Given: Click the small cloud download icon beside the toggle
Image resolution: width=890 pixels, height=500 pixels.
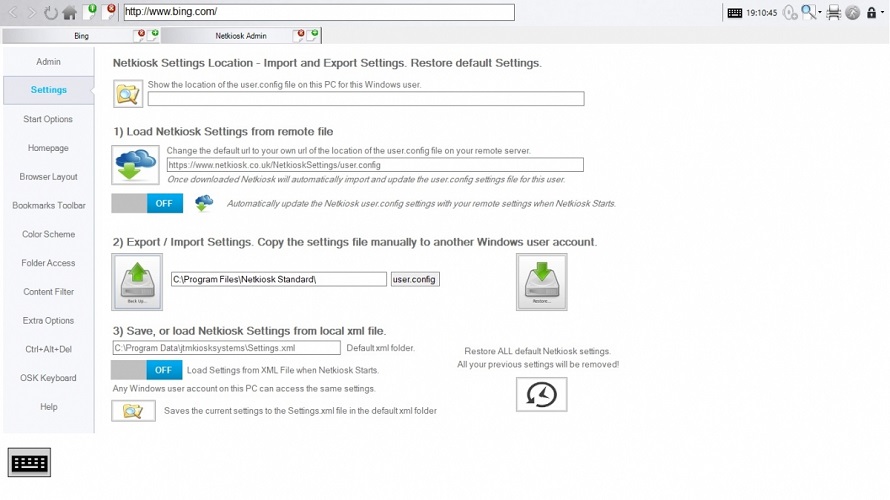Looking at the screenshot, I should [x=204, y=203].
